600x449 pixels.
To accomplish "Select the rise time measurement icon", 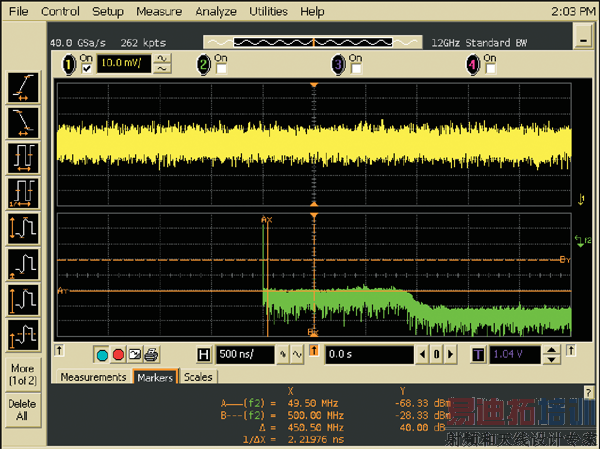I will 23,88.
